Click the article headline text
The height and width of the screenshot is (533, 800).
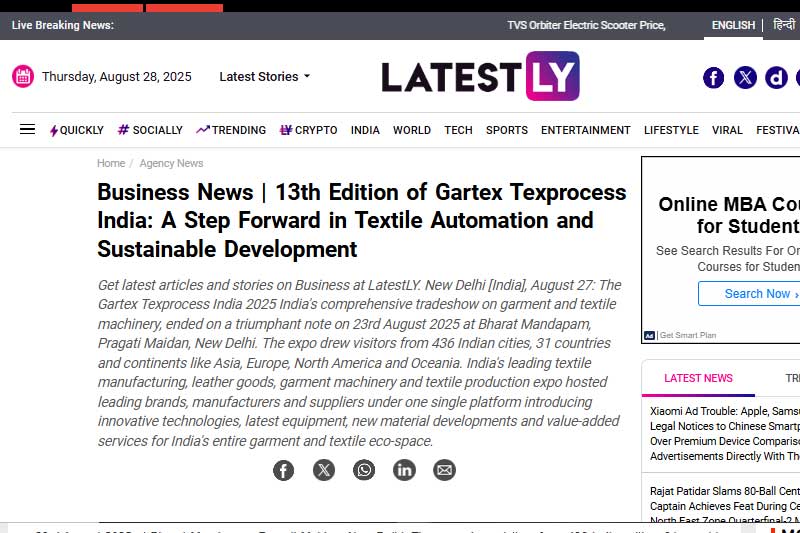(x=362, y=220)
